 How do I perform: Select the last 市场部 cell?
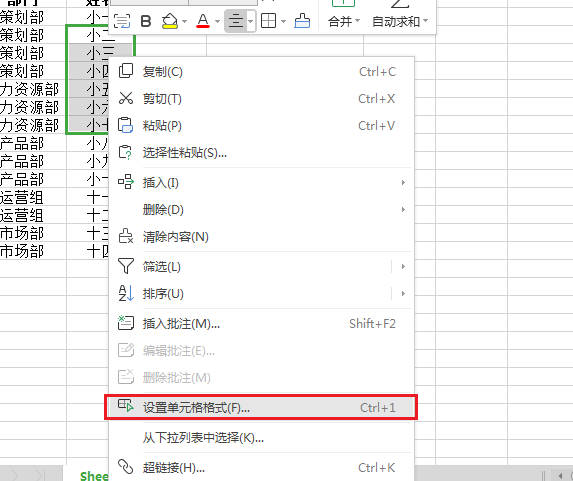(33, 251)
